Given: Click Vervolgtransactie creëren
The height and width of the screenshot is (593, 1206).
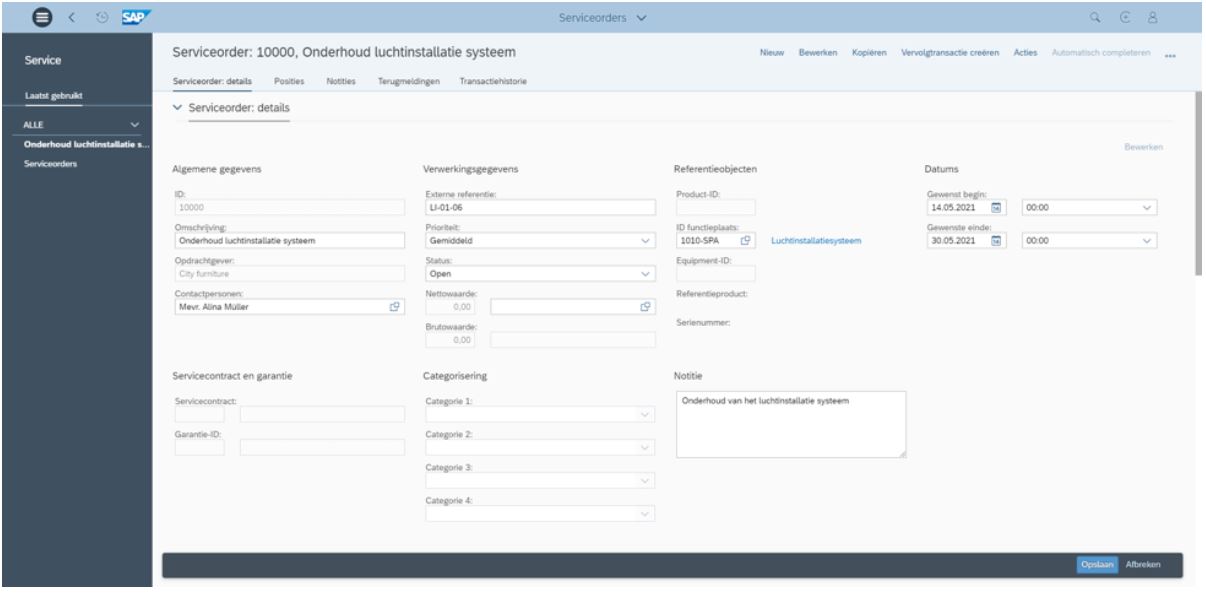Looking at the screenshot, I should click(x=950, y=52).
